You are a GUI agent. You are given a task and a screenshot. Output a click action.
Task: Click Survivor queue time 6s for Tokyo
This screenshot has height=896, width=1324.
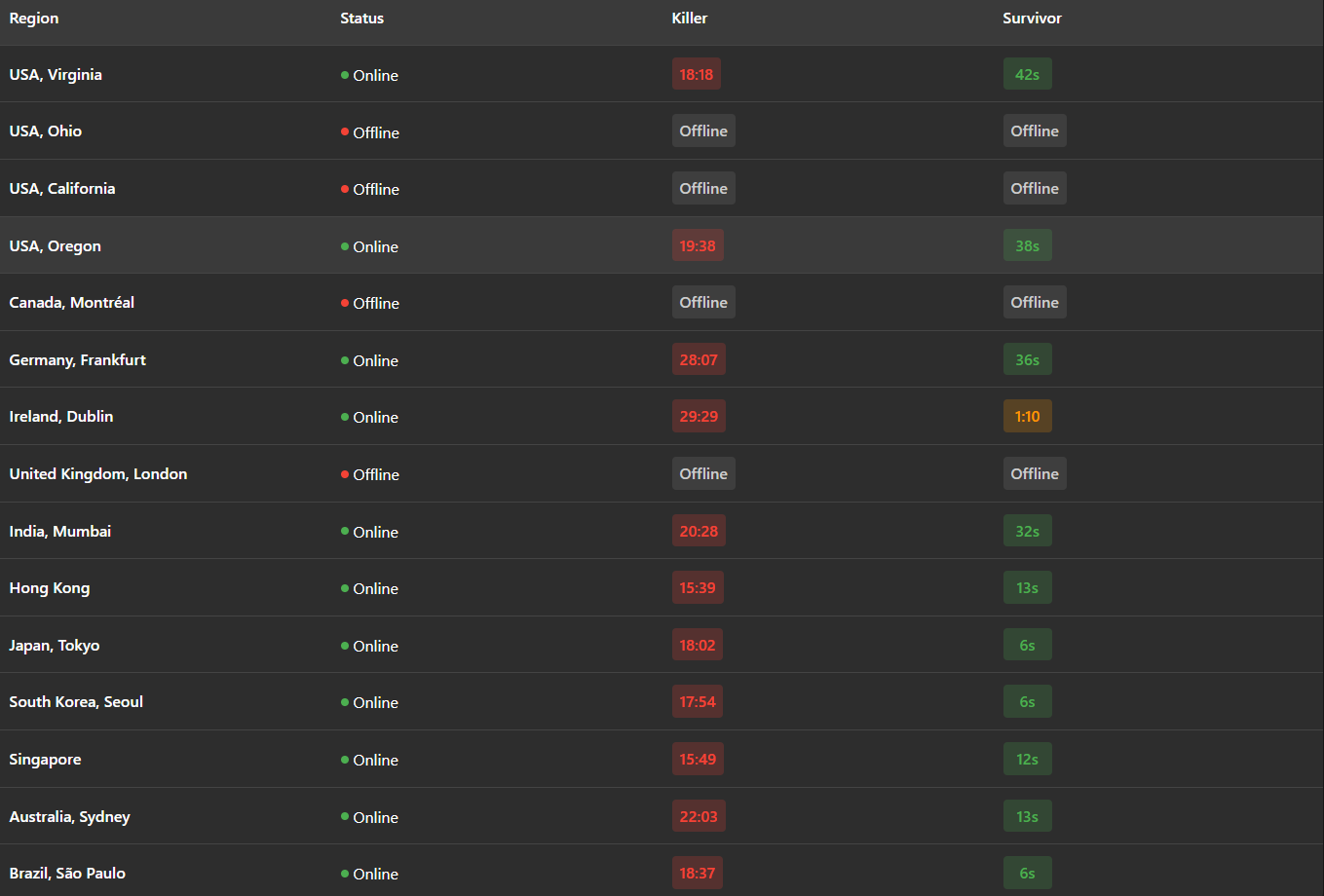click(1028, 645)
